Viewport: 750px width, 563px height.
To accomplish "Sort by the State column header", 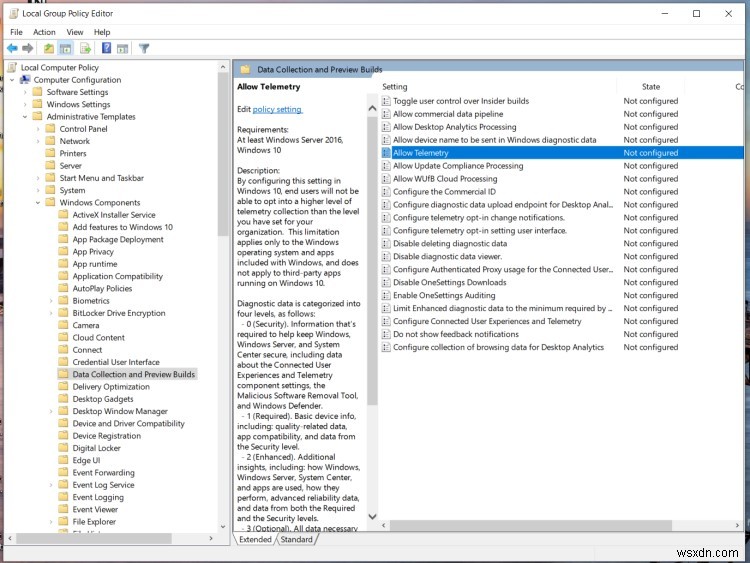I will tap(651, 87).
